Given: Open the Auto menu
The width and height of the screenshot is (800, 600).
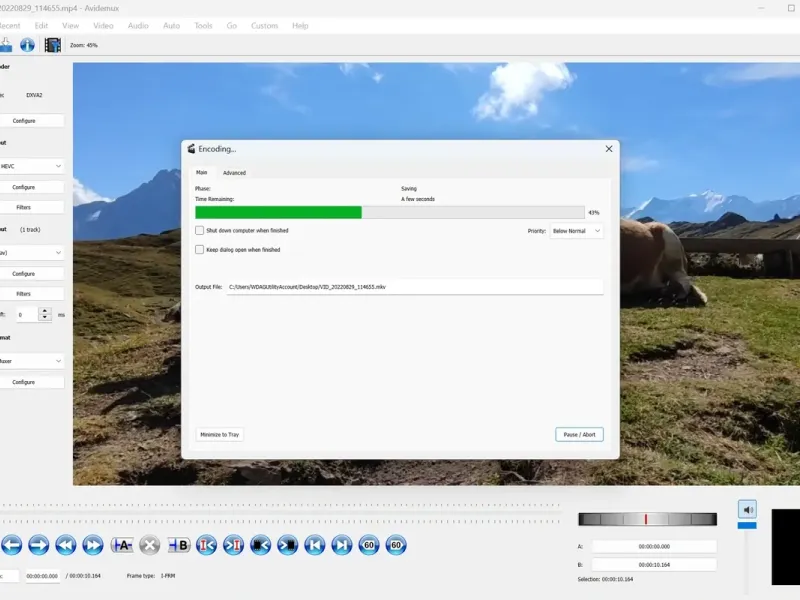Looking at the screenshot, I should tap(171, 26).
